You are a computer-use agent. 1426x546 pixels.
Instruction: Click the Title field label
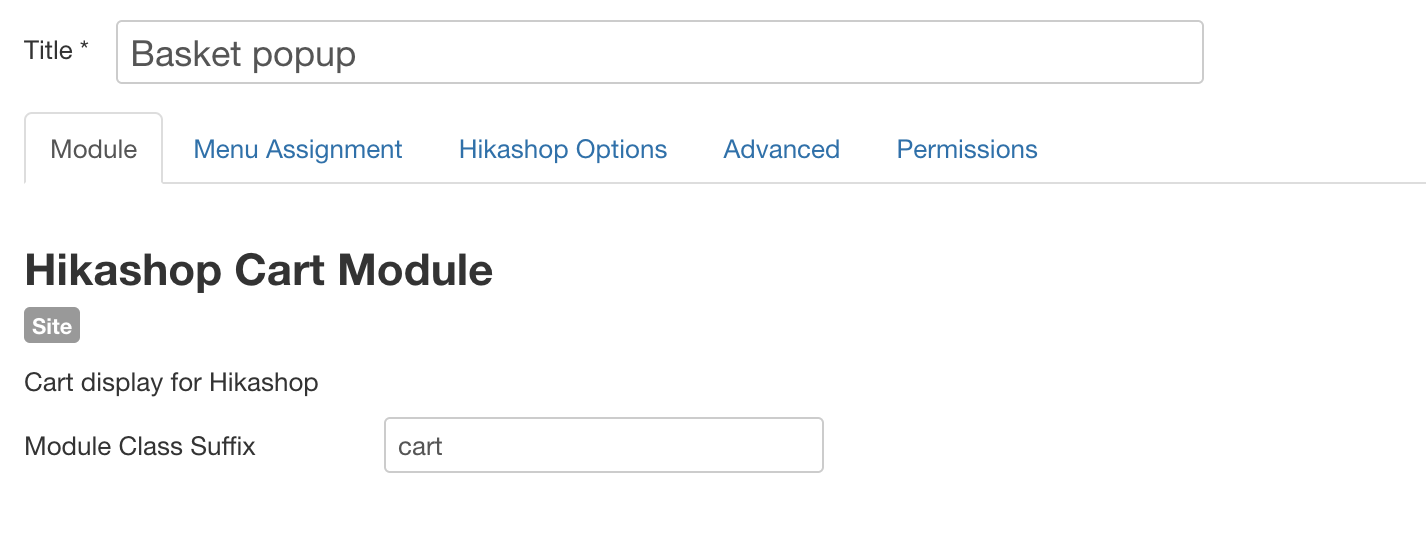(48, 51)
